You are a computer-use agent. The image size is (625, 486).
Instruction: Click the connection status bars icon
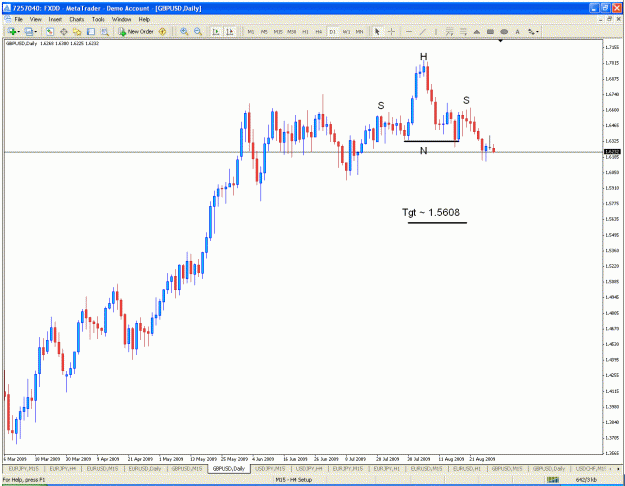click(x=552, y=480)
